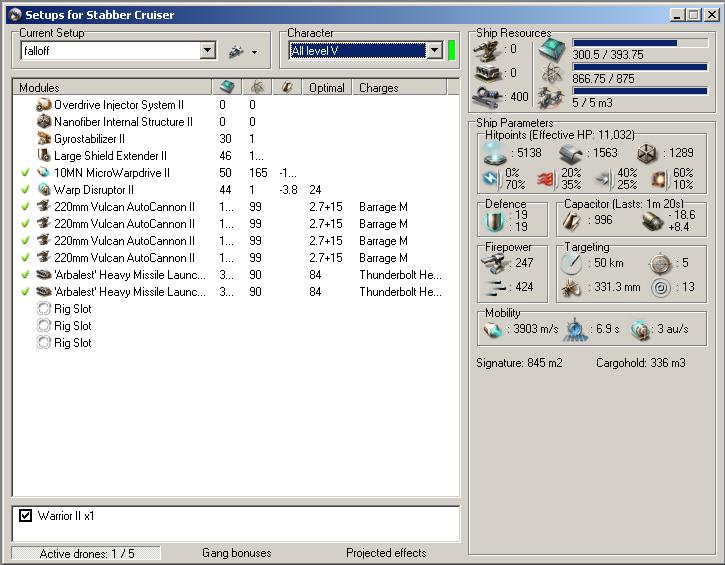Viewport: 725px width, 565px height.
Task: Click the thermal resistance icon
Action: (x=547, y=178)
